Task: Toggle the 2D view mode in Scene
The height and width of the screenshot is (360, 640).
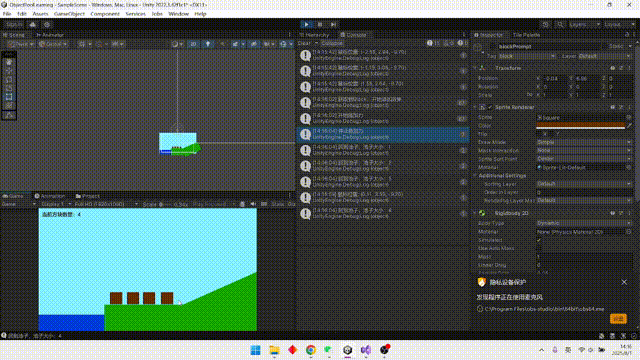Action: [x=194, y=44]
